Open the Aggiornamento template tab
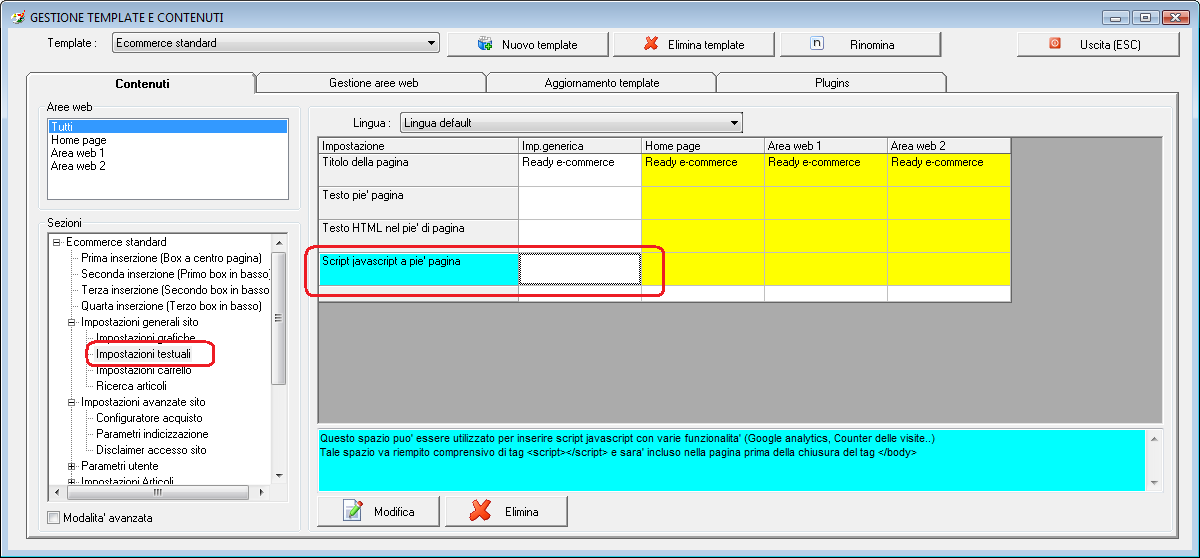Image resolution: width=1200 pixels, height=558 pixels. (x=602, y=83)
